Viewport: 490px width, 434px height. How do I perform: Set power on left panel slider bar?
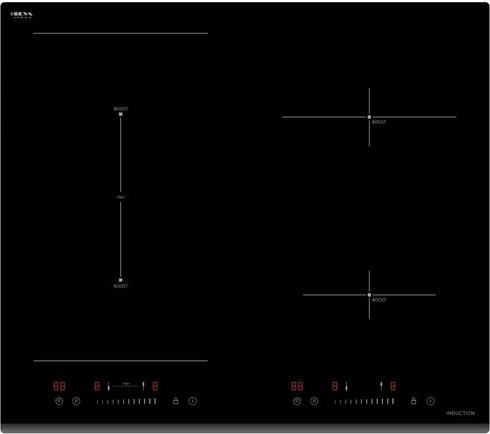(126, 402)
